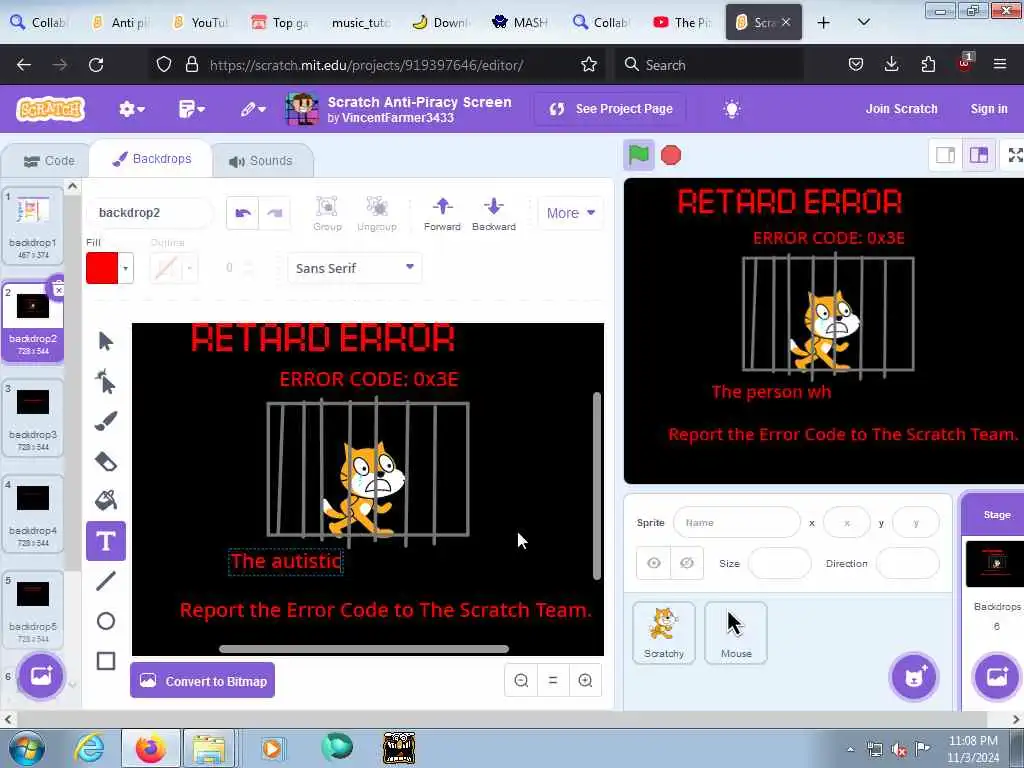Select the Reshape tool
The width and height of the screenshot is (1024, 768).
coord(106,381)
